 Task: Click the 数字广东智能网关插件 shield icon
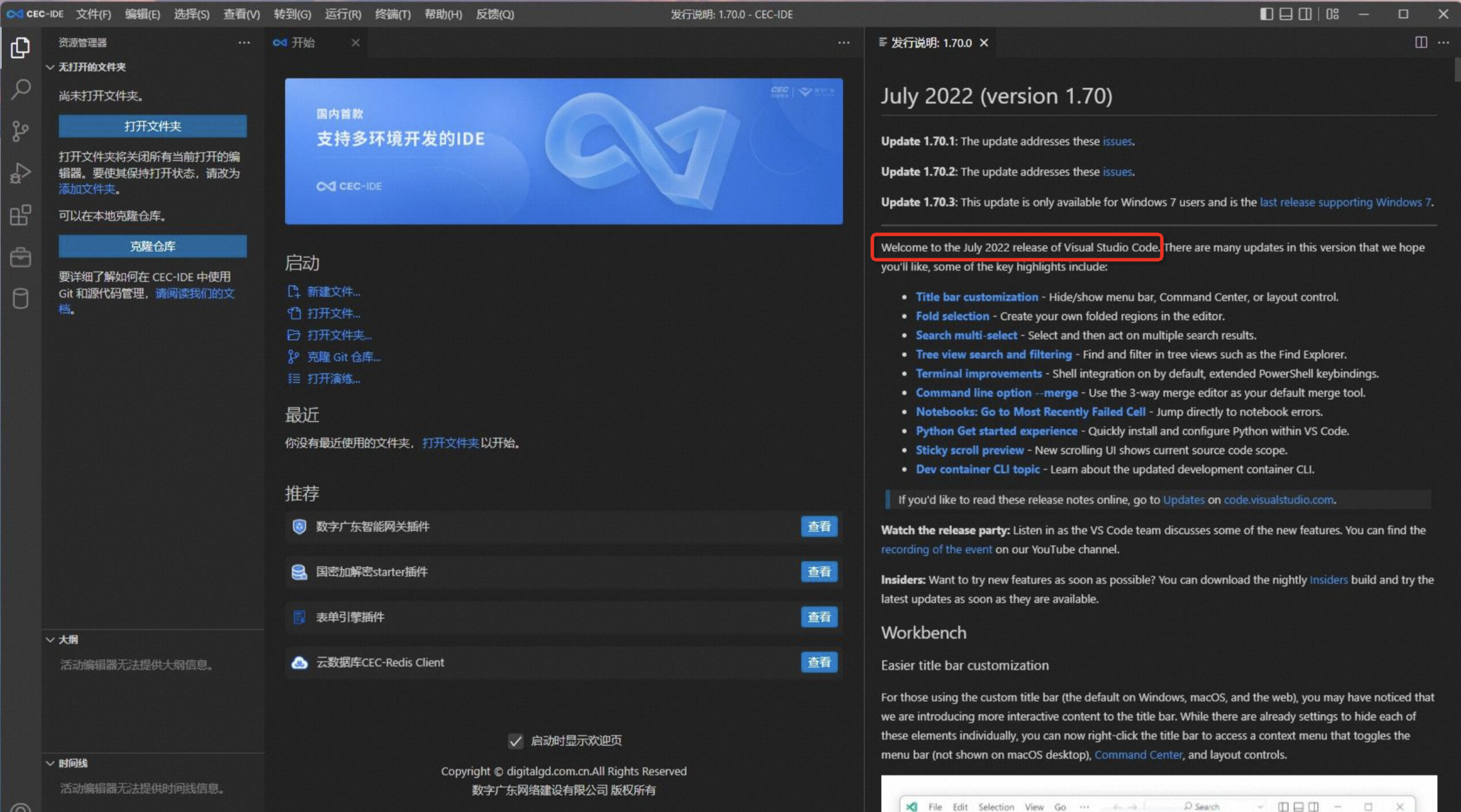(x=299, y=526)
